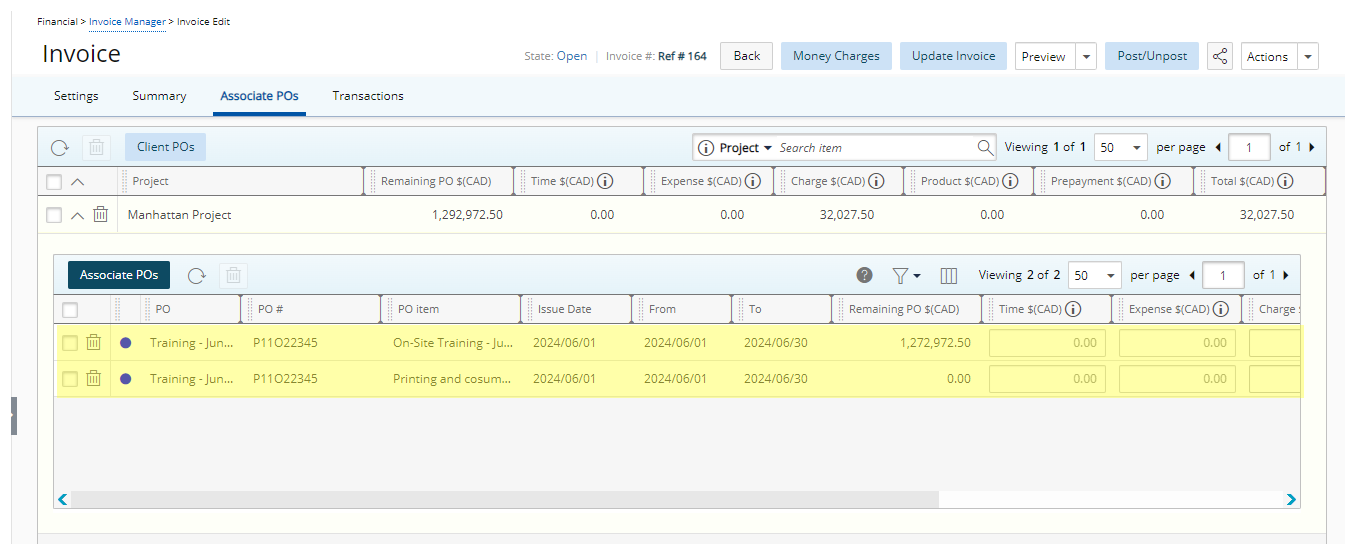1357x556 pixels.
Task: Click the search magnifier icon
Action: tap(985, 147)
